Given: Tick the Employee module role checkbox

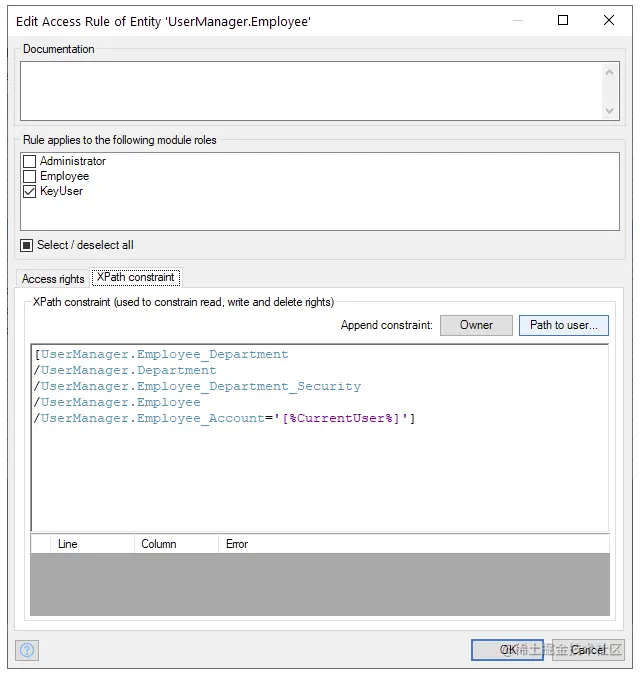Looking at the screenshot, I should tap(29, 176).
